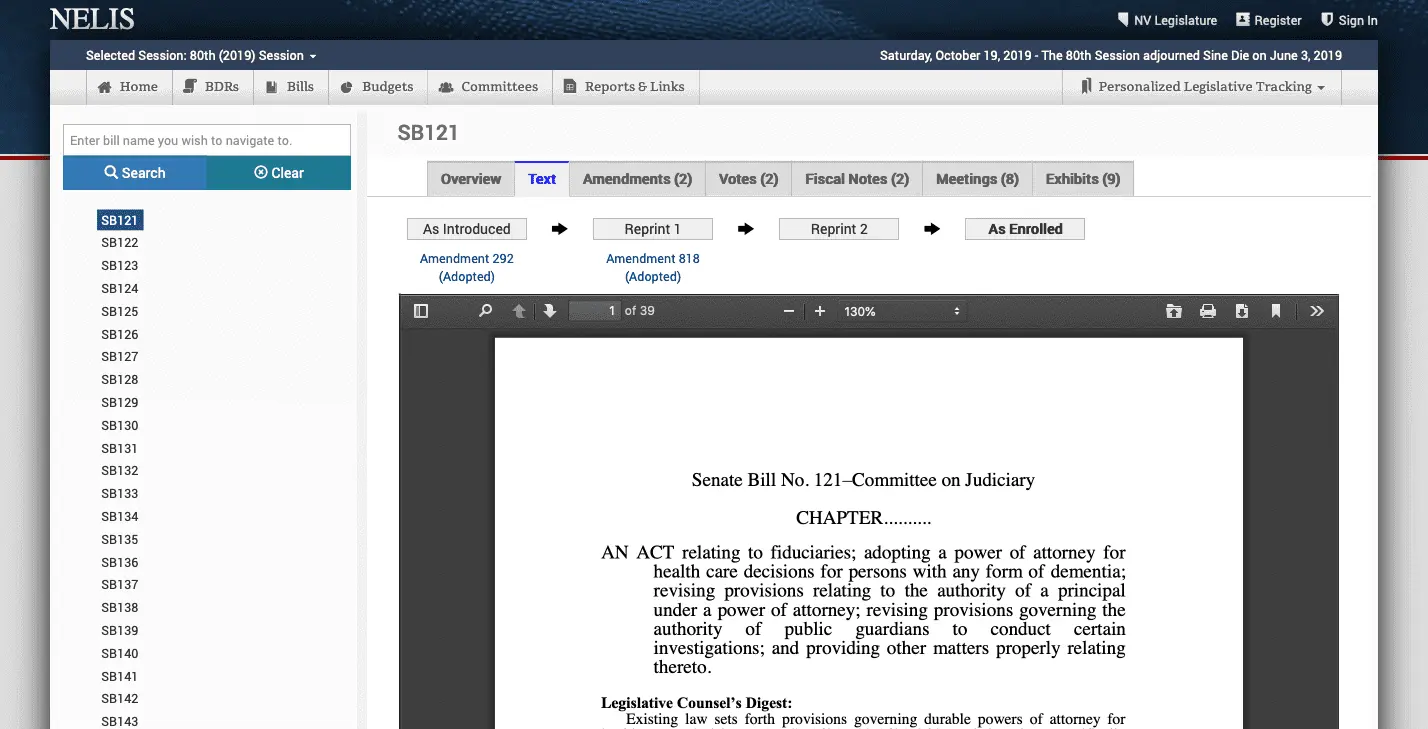This screenshot has height=729, width=1428.
Task: Open the Amendment 818 link
Action: coord(653,259)
